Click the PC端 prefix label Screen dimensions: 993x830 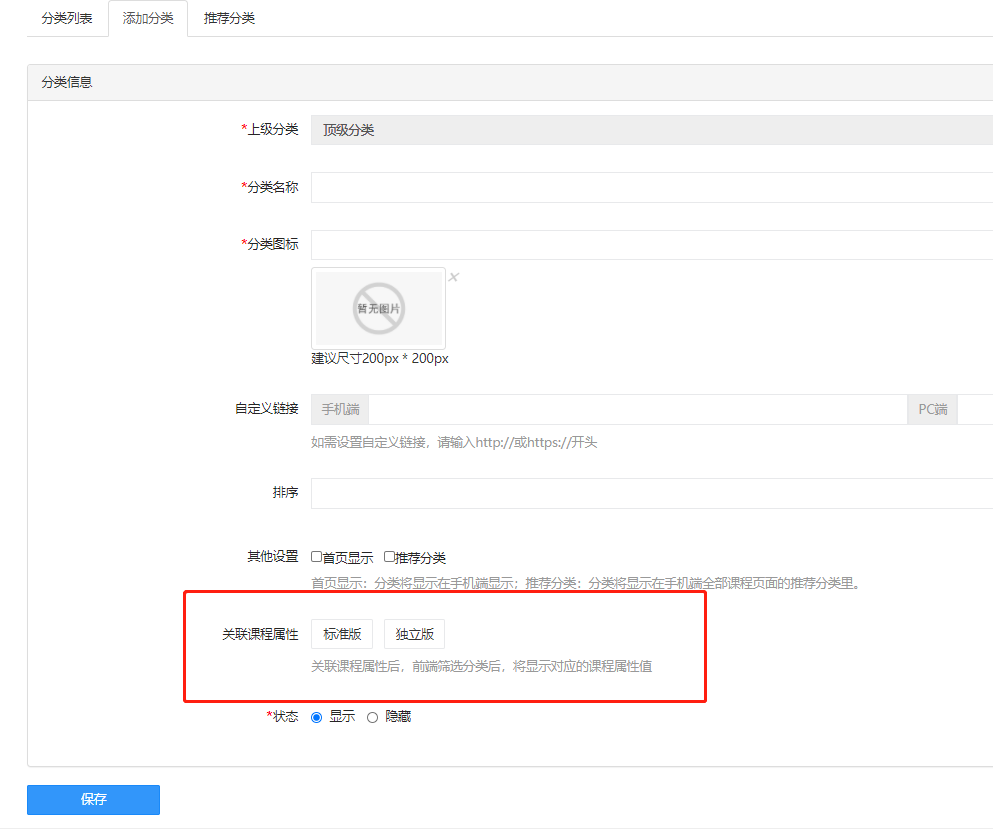pyautogui.click(x=933, y=410)
